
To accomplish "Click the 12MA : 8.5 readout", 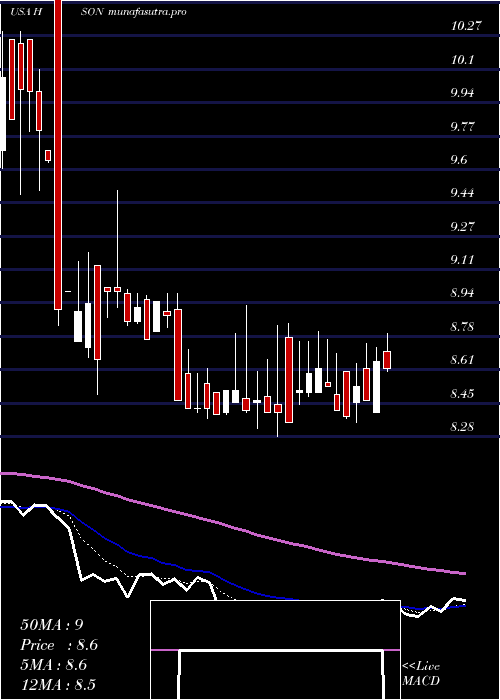I will point(58,684).
